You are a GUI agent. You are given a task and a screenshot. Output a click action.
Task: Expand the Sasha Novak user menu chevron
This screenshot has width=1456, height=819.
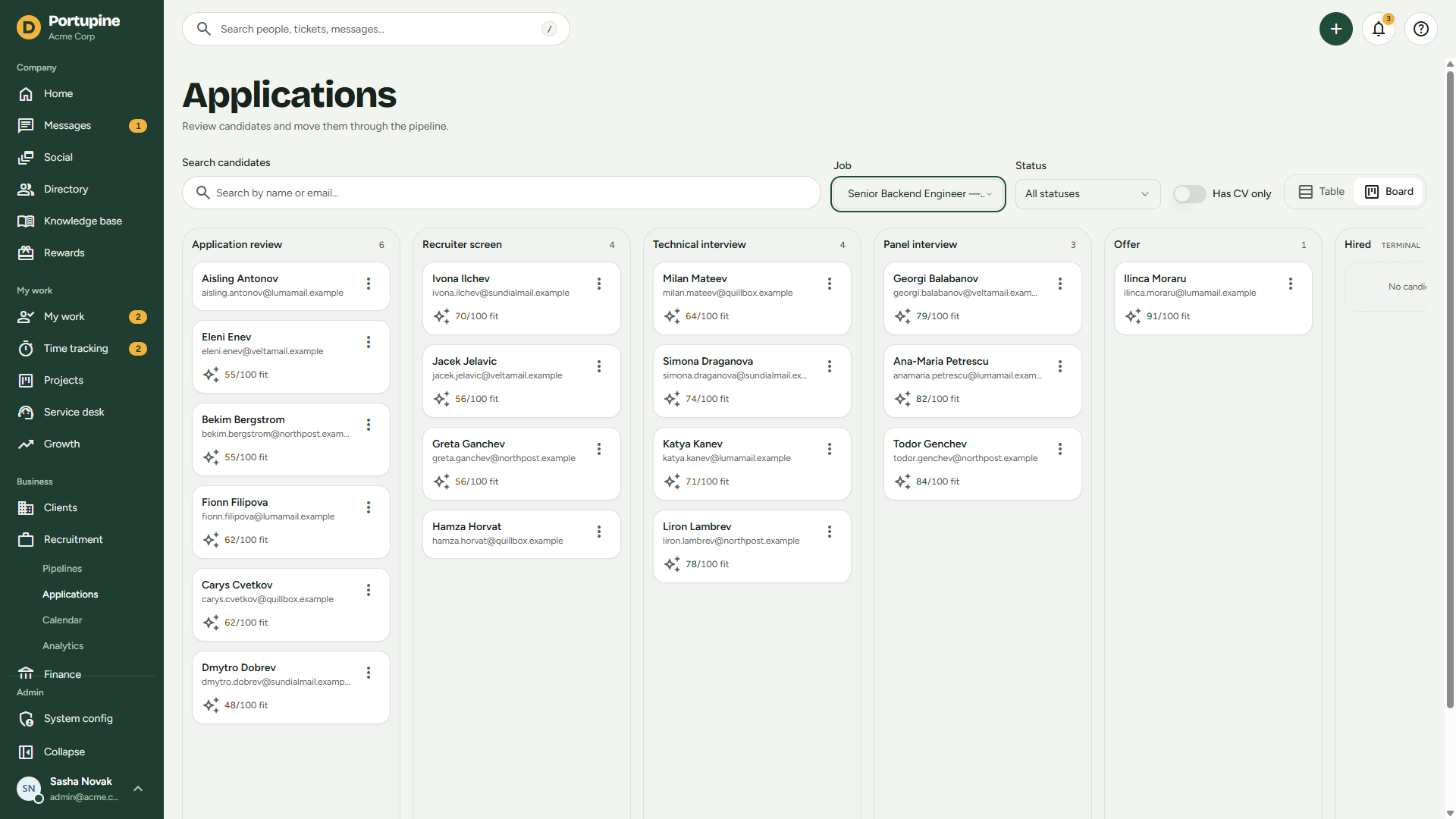[x=138, y=789]
